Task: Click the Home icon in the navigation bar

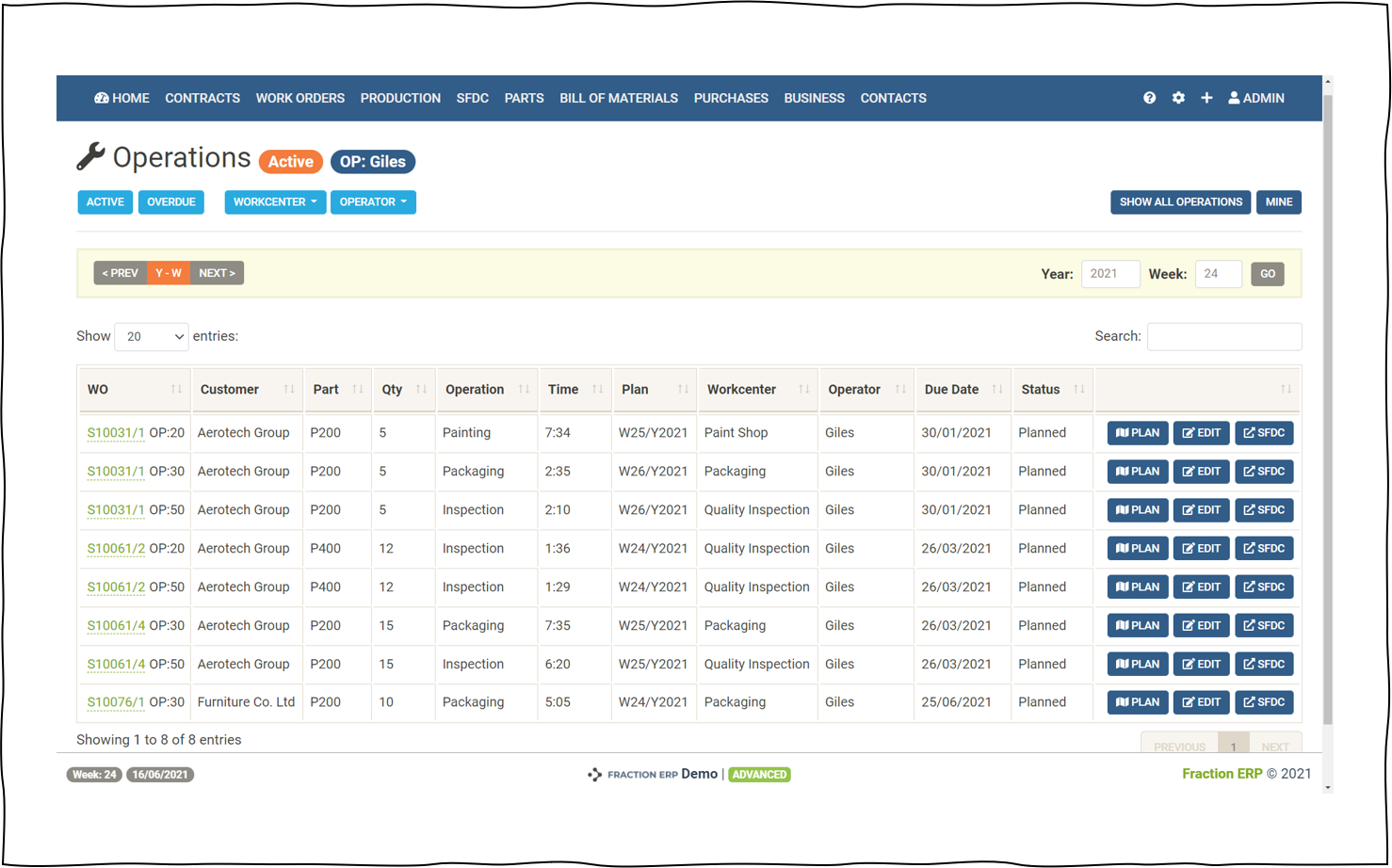Action: (101, 98)
